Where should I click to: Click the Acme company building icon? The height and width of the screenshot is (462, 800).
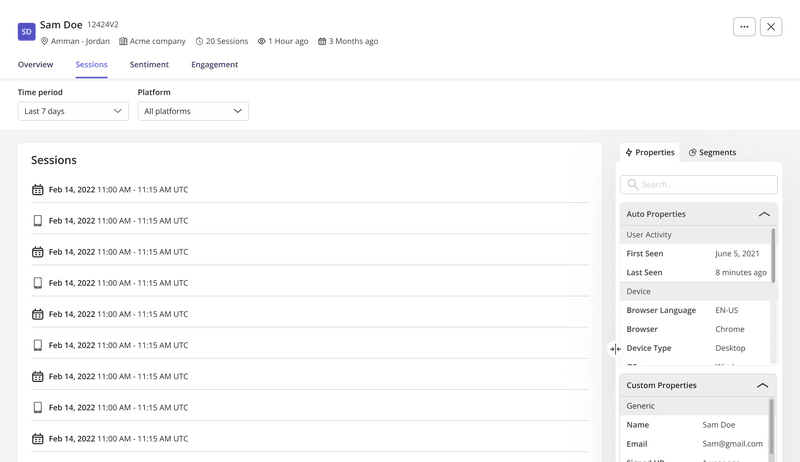[x=123, y=42]
